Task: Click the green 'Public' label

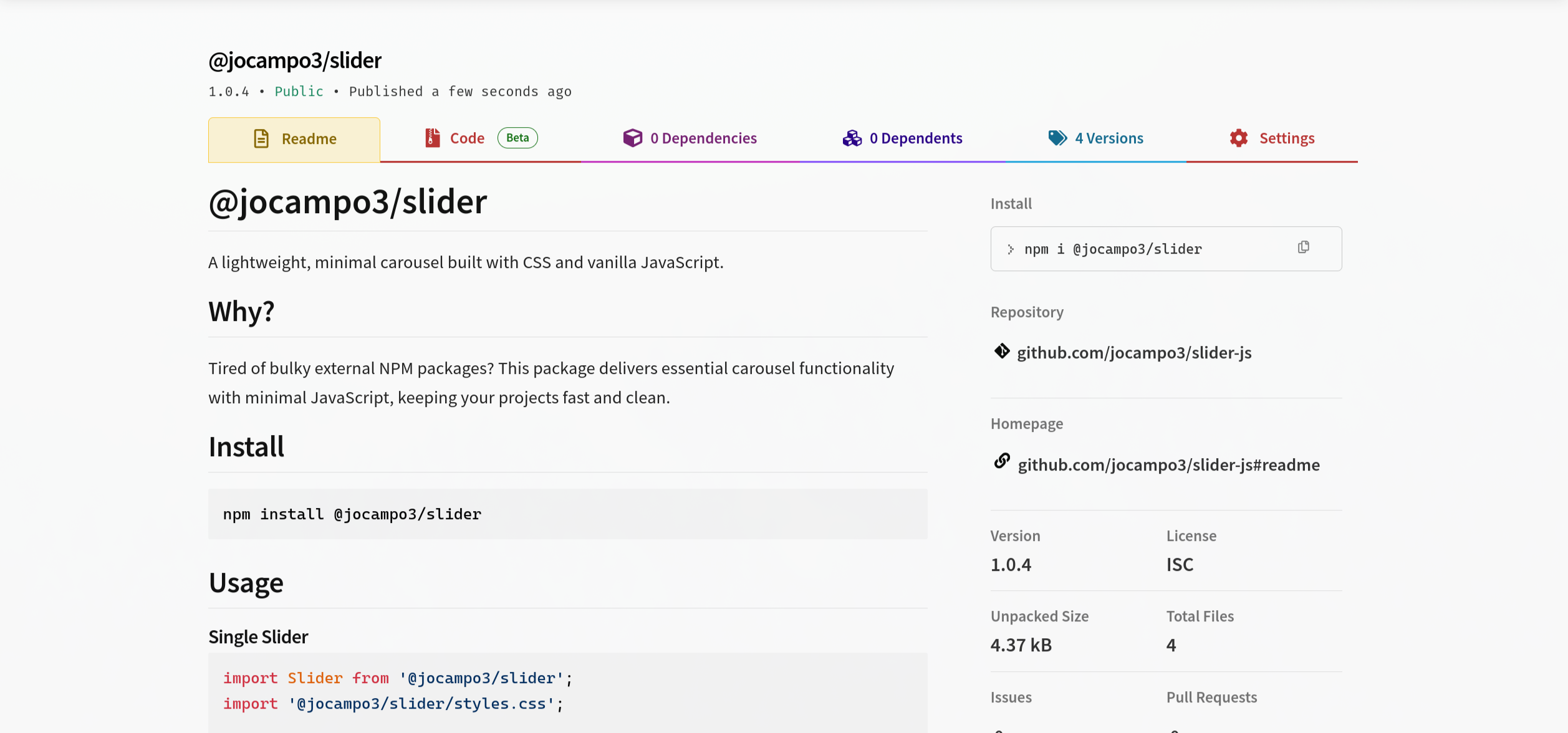Action: (x=299, y=92)
